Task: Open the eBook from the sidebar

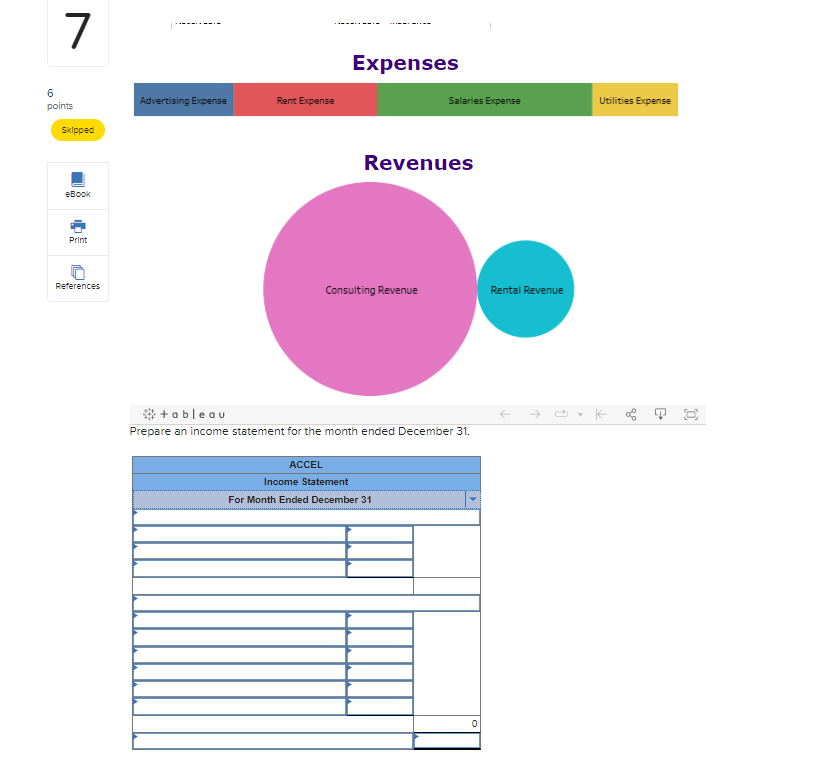Action: click(77, 185)
